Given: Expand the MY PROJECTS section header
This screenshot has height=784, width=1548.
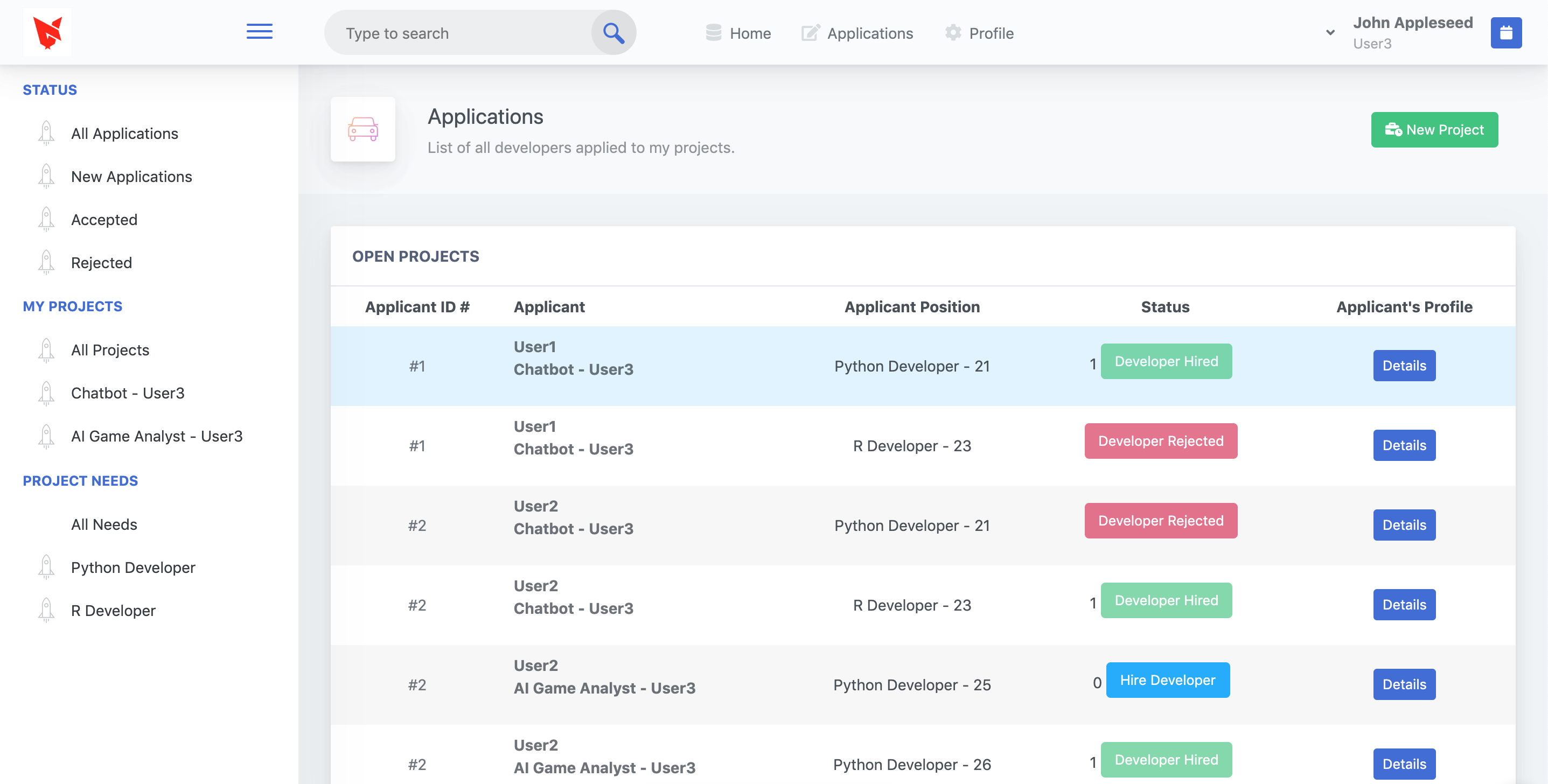Looking at the screenshot, I should pos(72,306).
